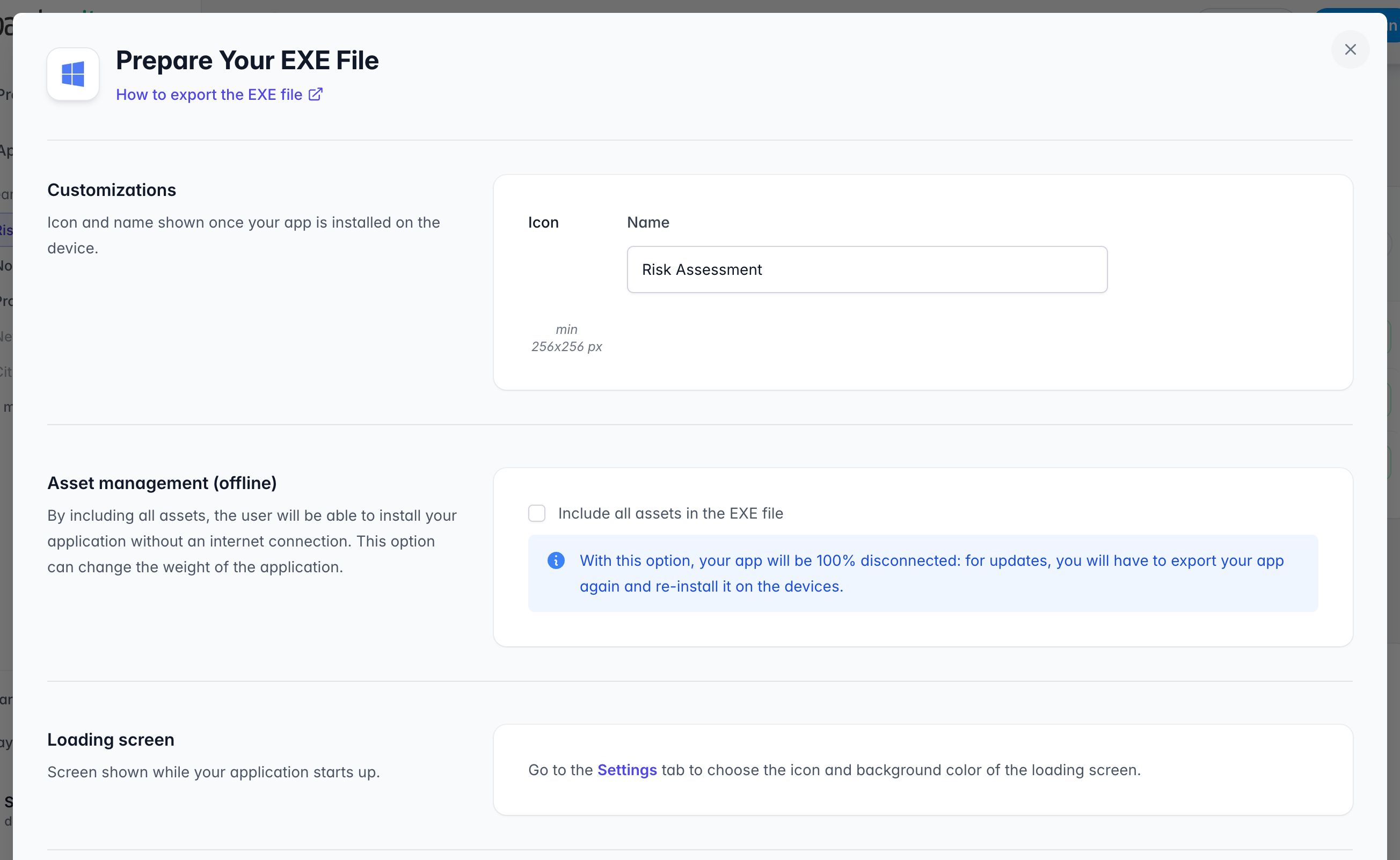Click the 'Name' label above the input
Screen dimensions: 1400x860
click(648, 222)
